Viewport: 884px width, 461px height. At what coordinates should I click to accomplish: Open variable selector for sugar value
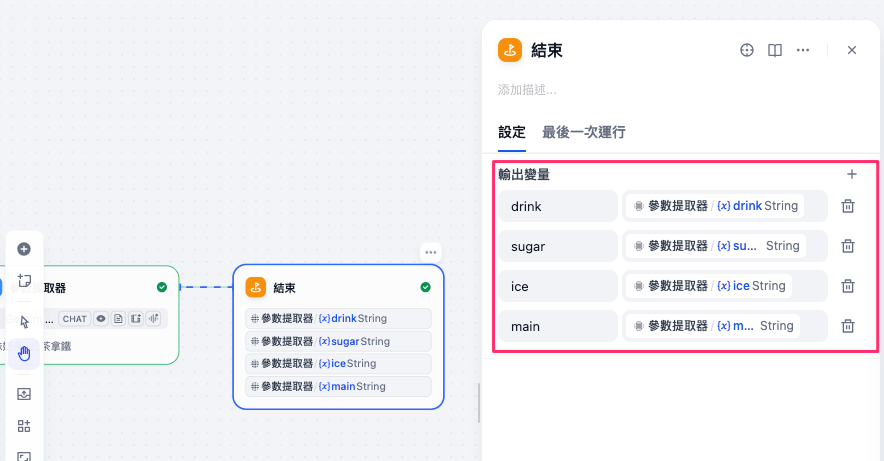(724, 246)
